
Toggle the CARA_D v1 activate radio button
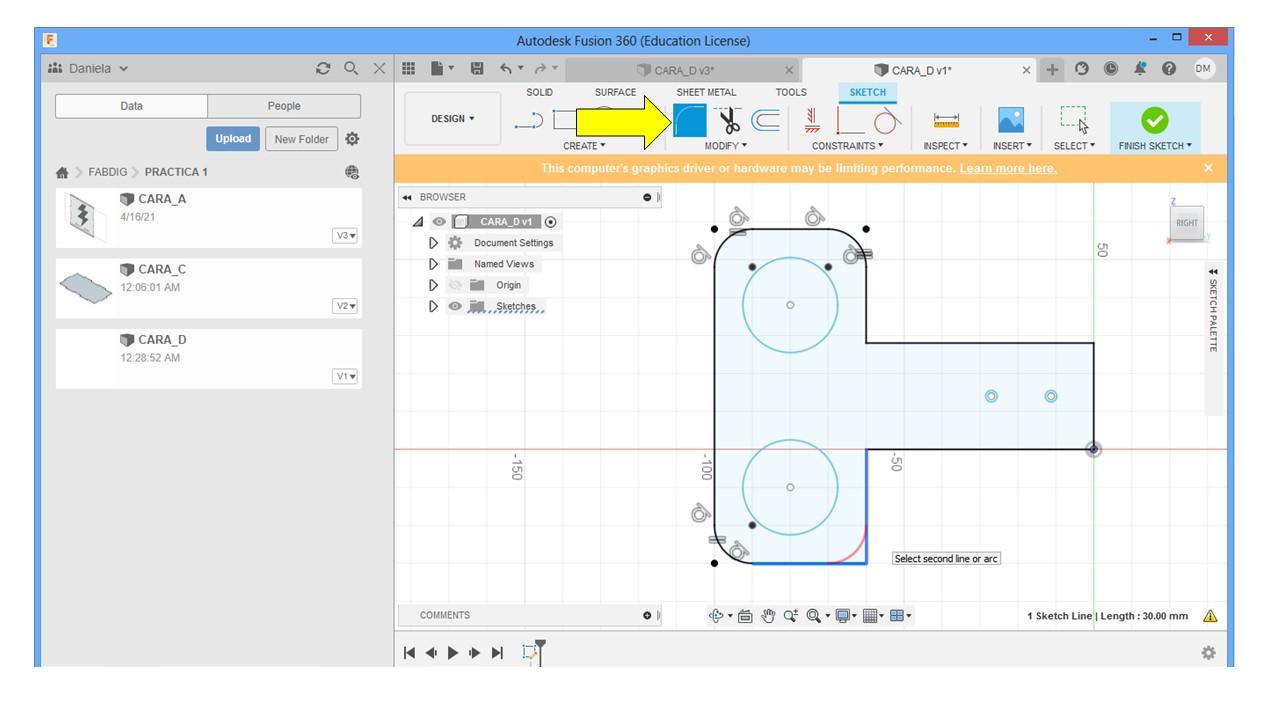(x=551, y=222)
